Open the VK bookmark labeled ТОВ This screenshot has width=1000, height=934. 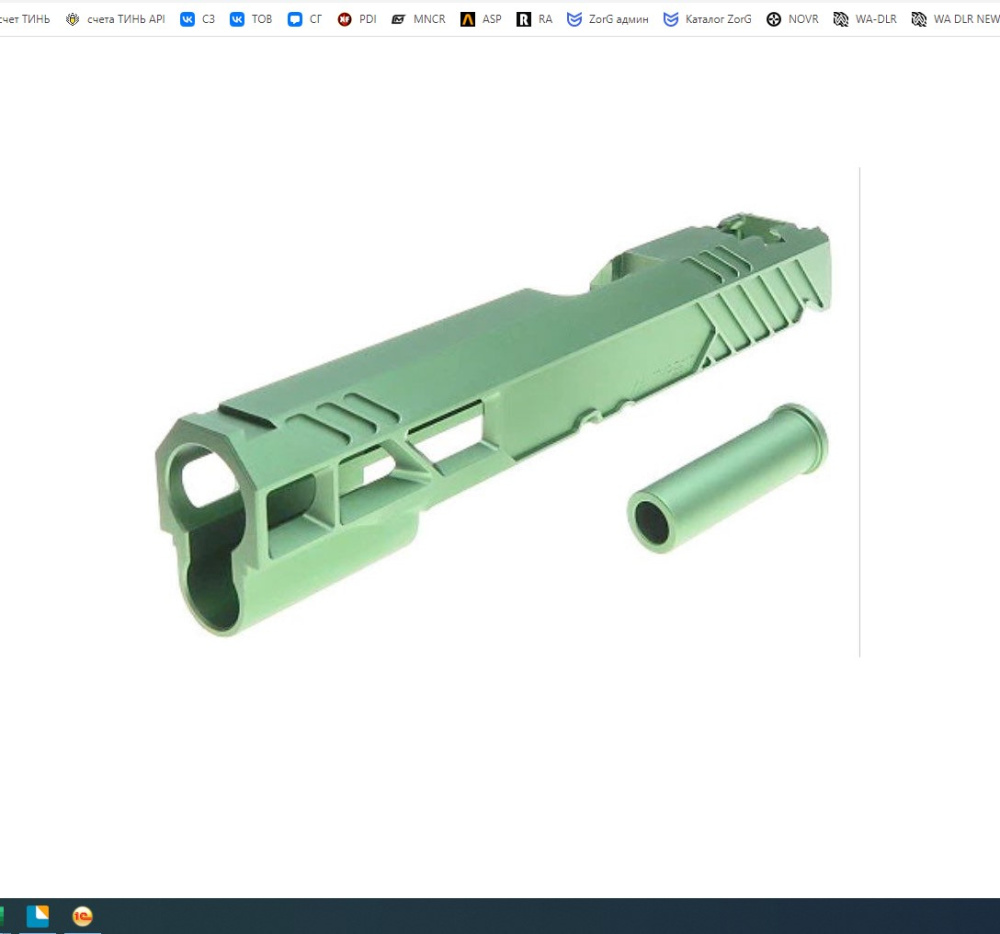(x=251, y=19)
